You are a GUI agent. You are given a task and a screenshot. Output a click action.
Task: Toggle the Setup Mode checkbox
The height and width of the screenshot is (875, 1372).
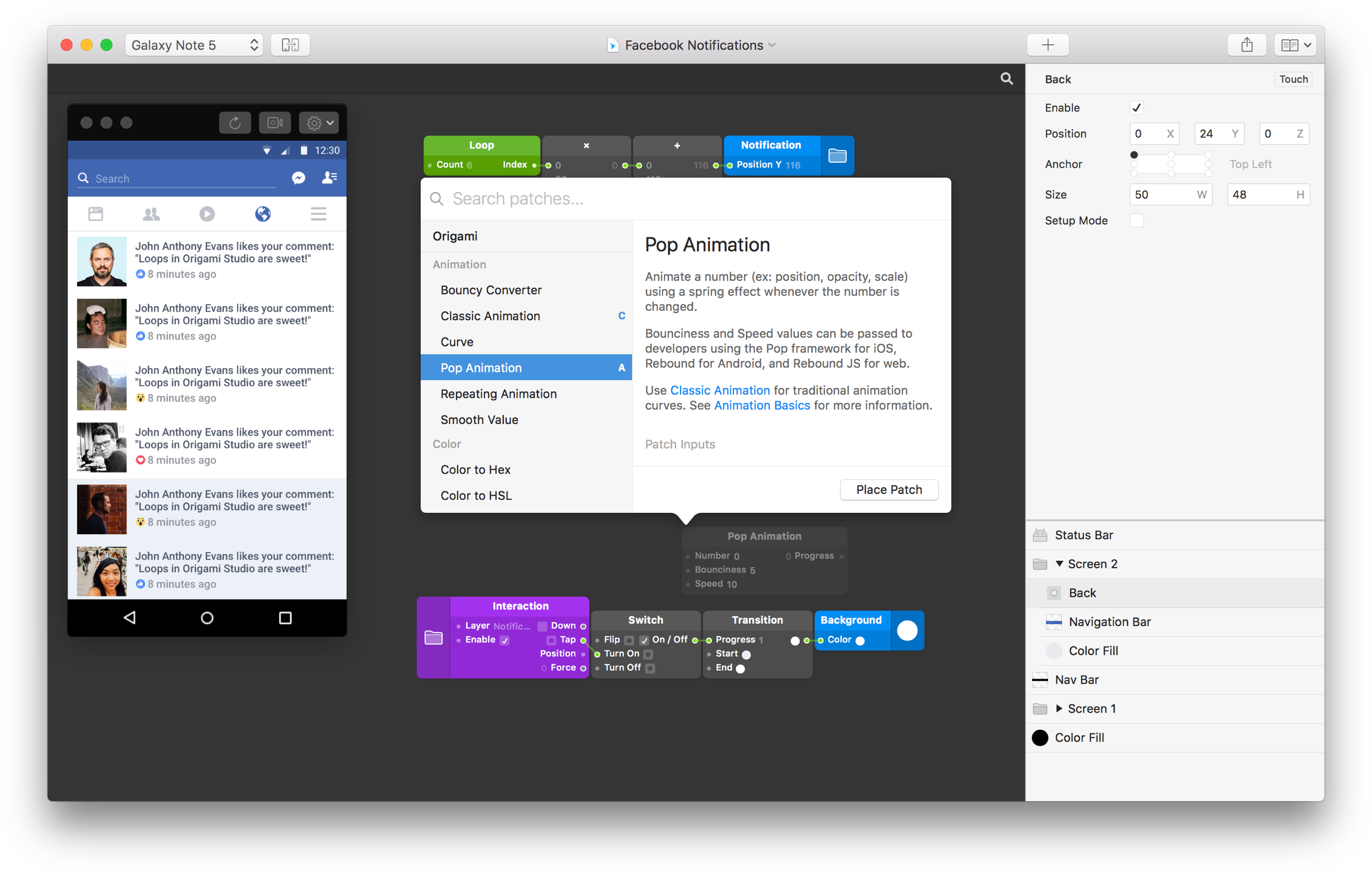pyautogui.click(x=1137, y=221)
